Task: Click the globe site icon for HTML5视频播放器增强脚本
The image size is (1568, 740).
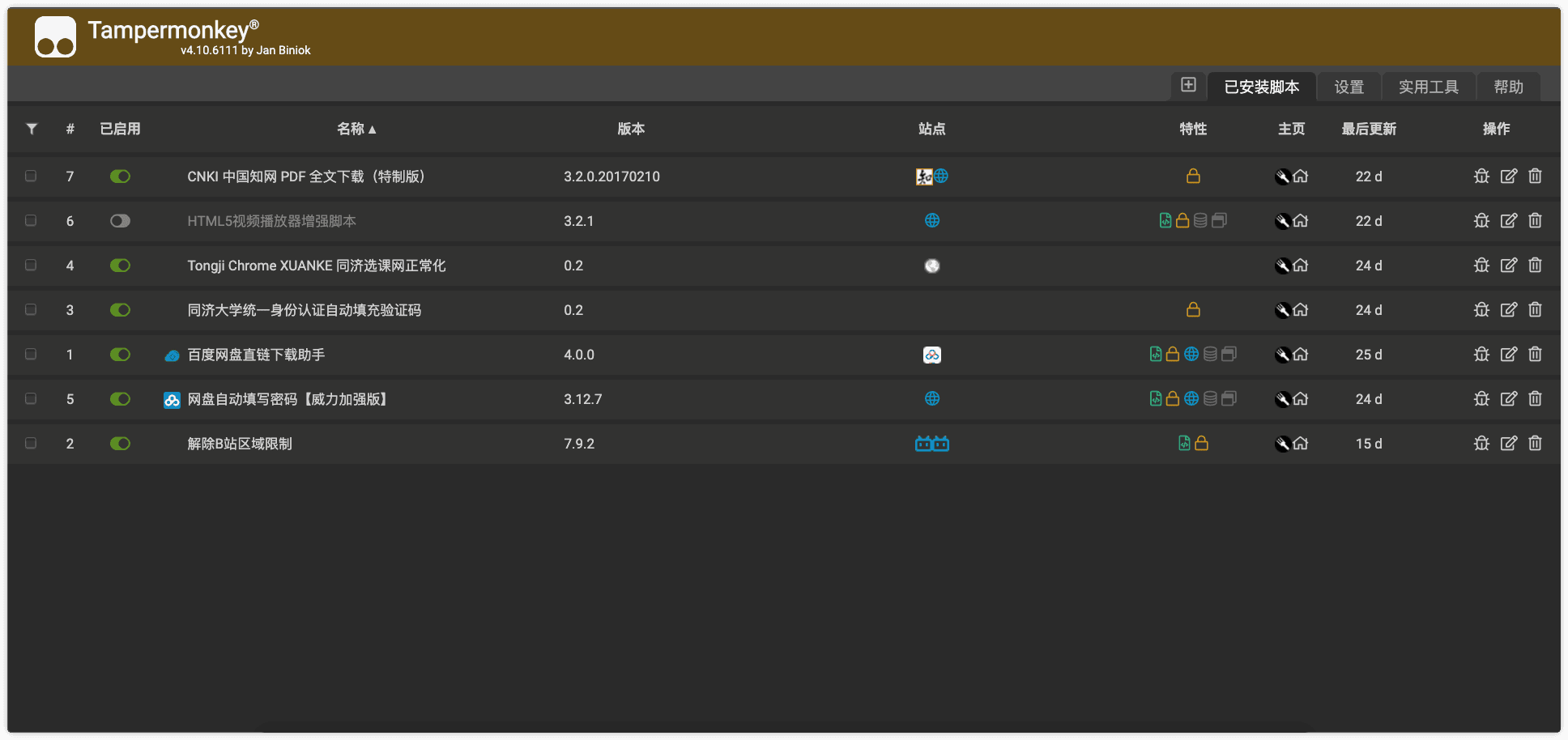Action: [932, 220]
